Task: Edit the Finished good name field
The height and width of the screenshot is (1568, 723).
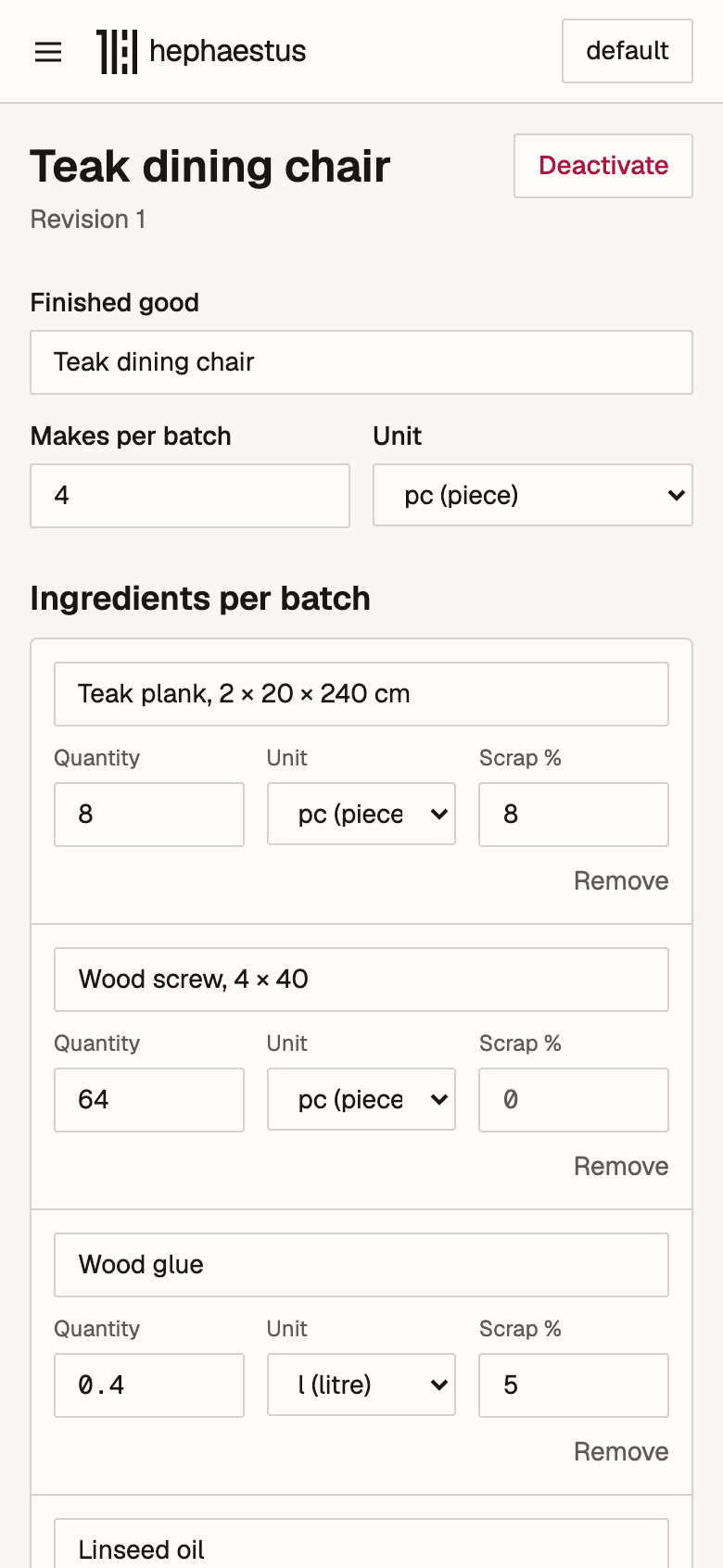Action: tap(361, 362)
